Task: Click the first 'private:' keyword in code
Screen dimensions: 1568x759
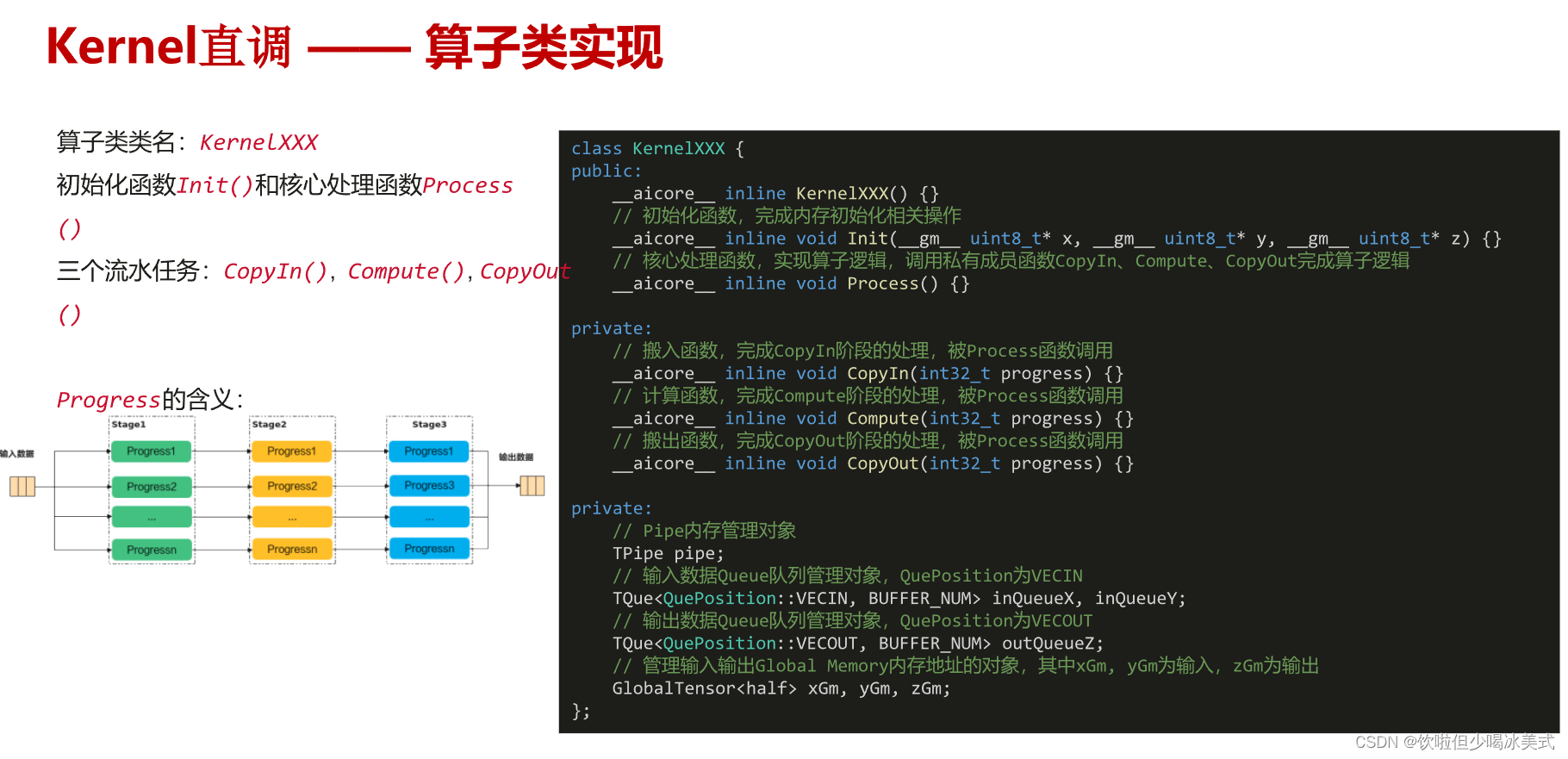Action: (x=612, y=328)
